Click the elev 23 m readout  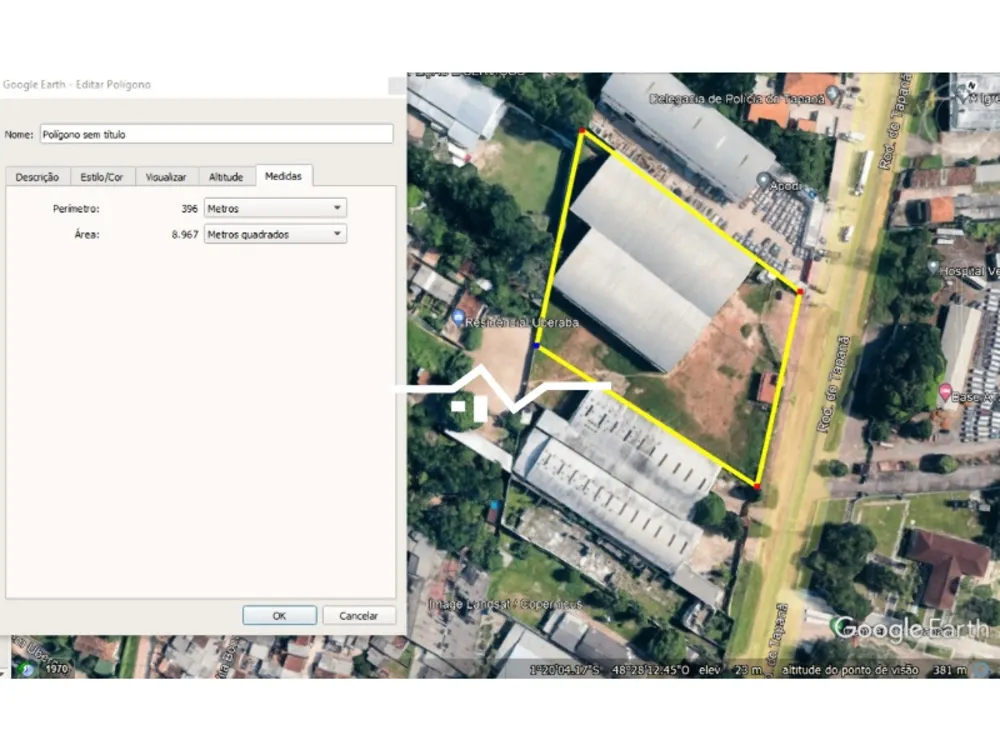pyautogui.click(x=730, y=670)
